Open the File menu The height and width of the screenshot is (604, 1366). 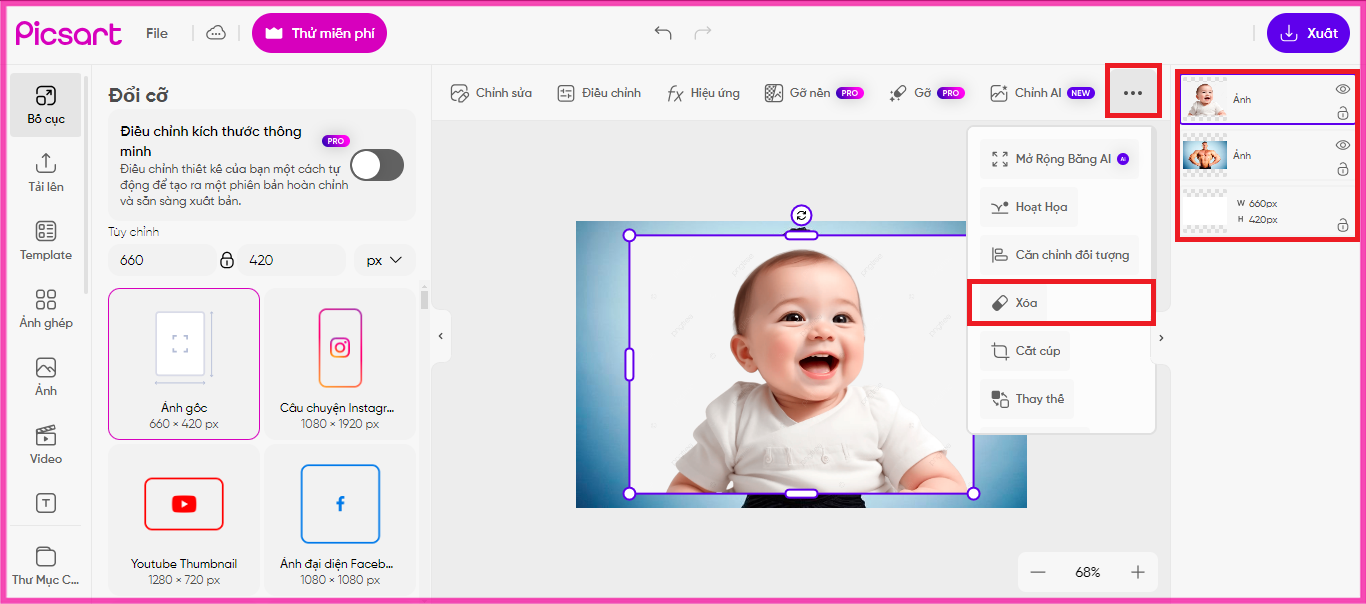(x=157, y=33)
